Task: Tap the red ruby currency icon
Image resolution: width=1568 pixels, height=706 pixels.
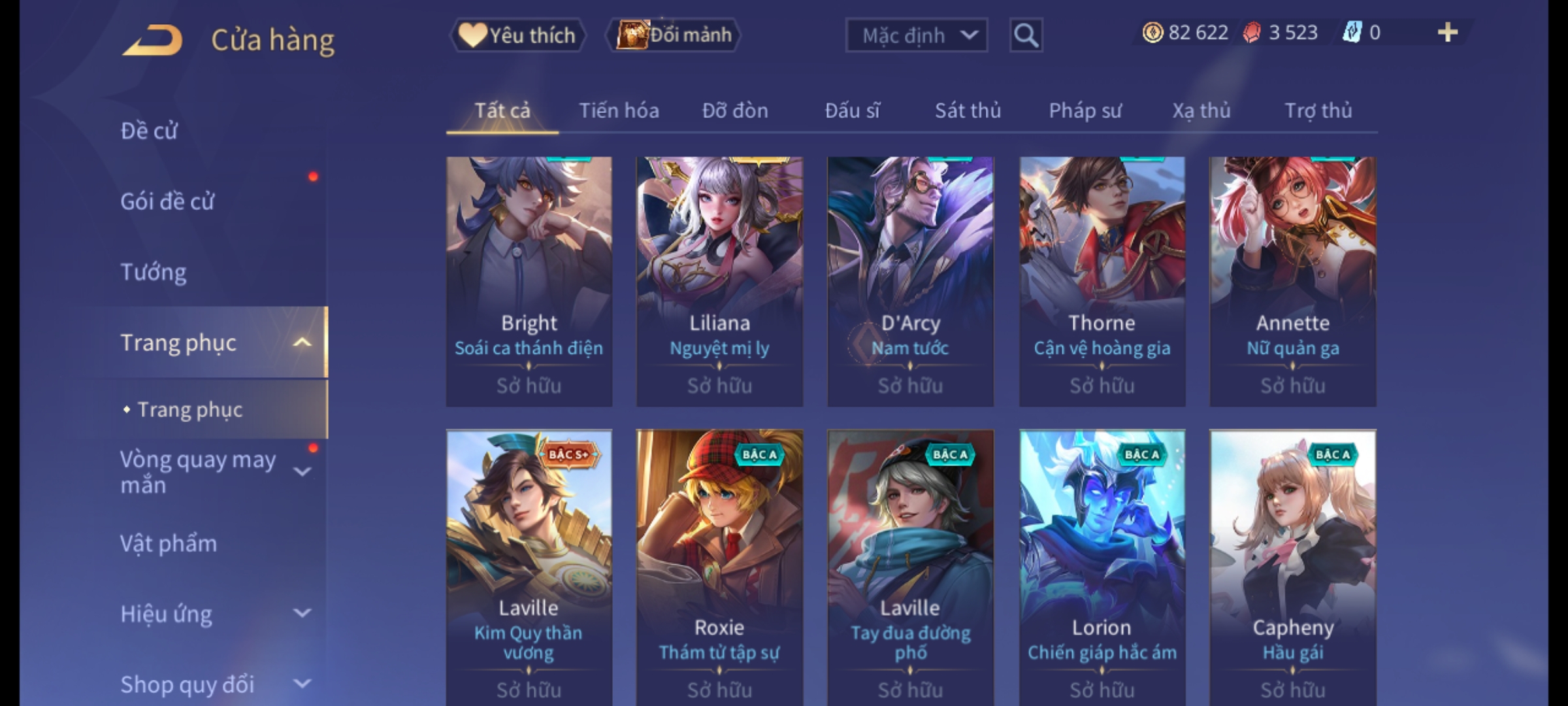Action: [x=1252, y=33]
